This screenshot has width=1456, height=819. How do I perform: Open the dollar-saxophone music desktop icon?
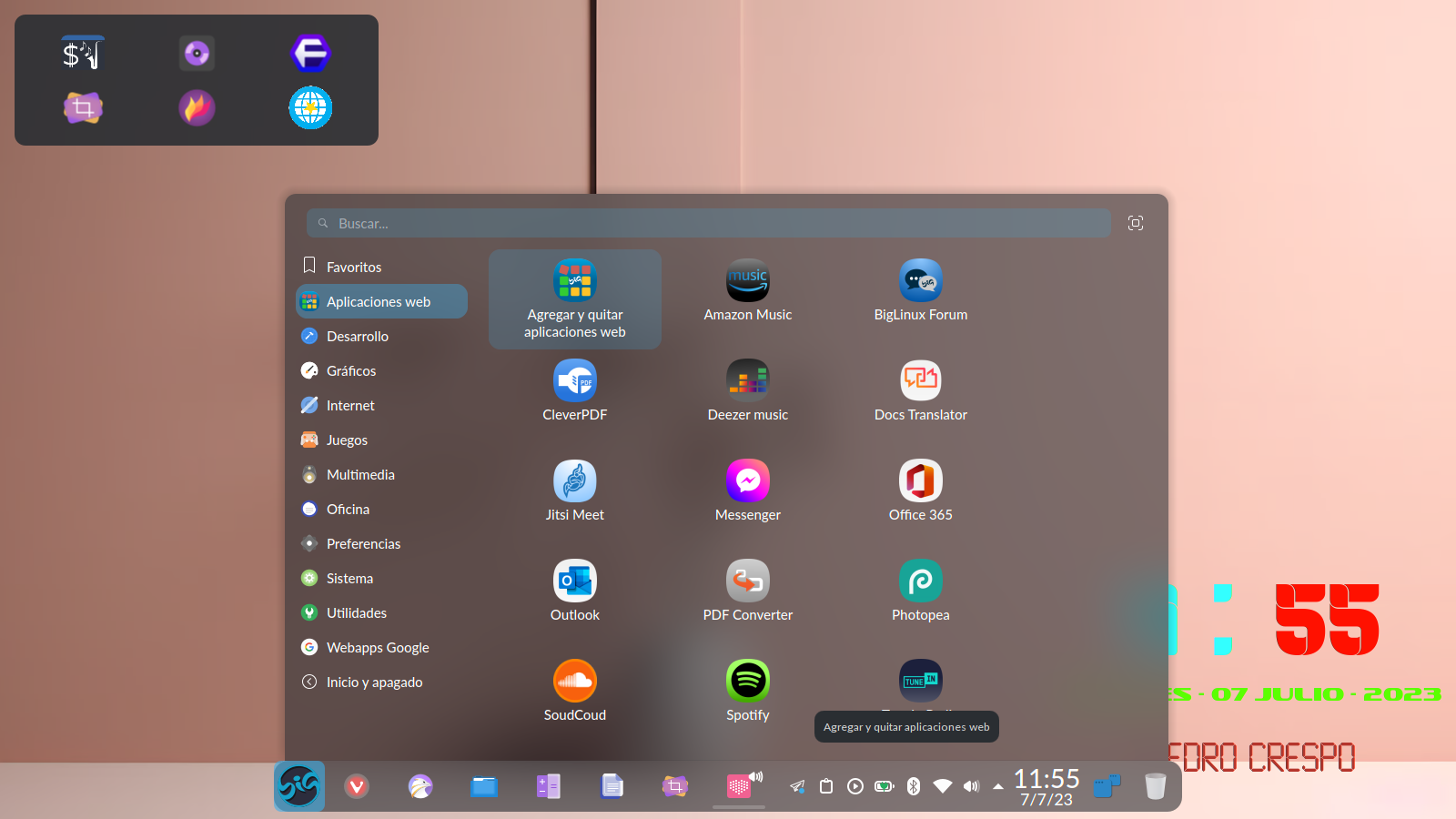(x=83, y=54)
